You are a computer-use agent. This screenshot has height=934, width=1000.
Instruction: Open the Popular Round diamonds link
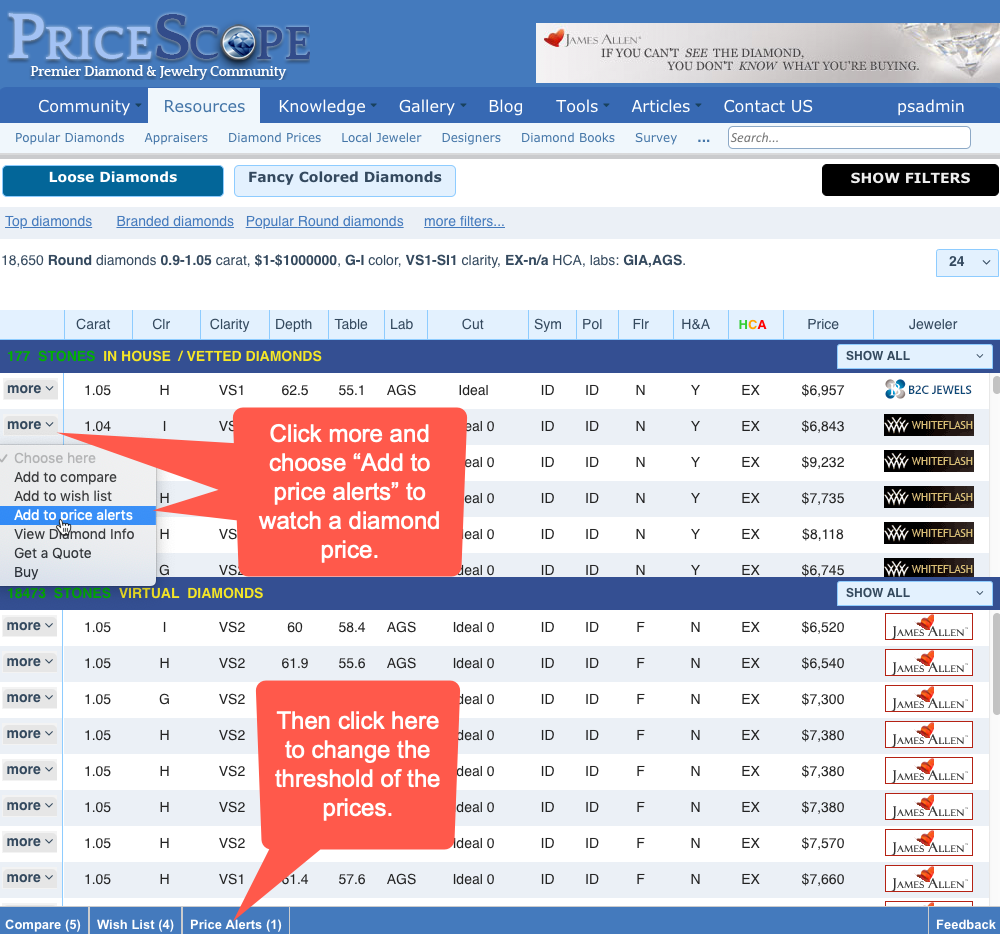pos(325,221)
